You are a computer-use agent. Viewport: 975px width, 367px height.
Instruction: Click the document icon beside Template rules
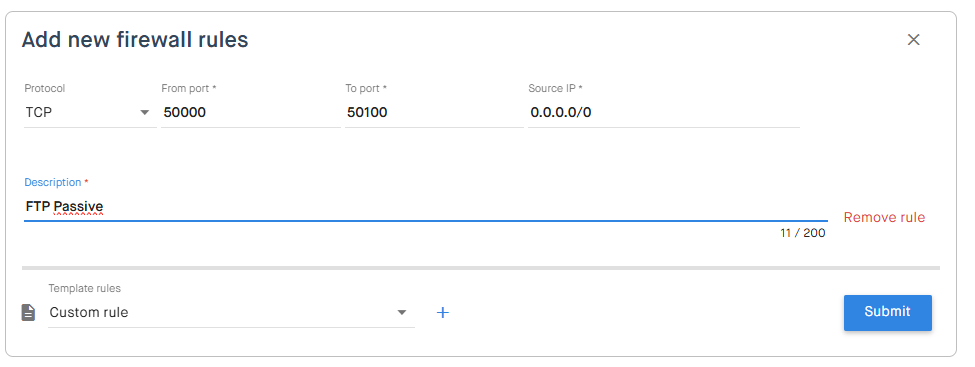click(x=29, y=312)
